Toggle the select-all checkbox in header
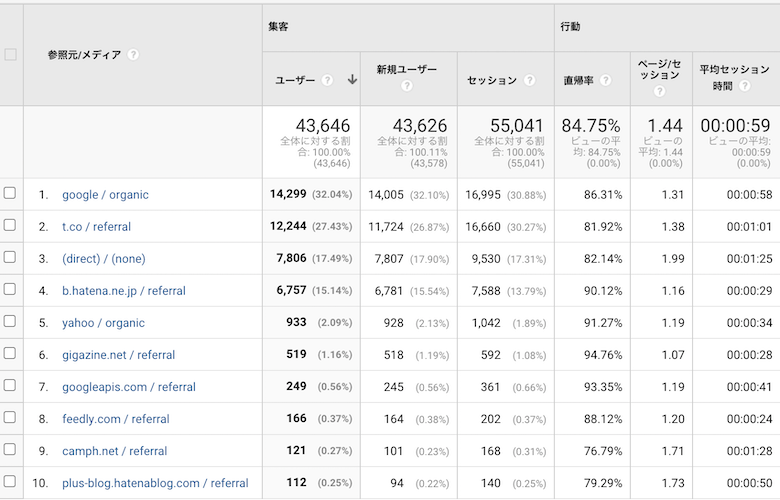 pyautogui.click(x=11, y=55)
